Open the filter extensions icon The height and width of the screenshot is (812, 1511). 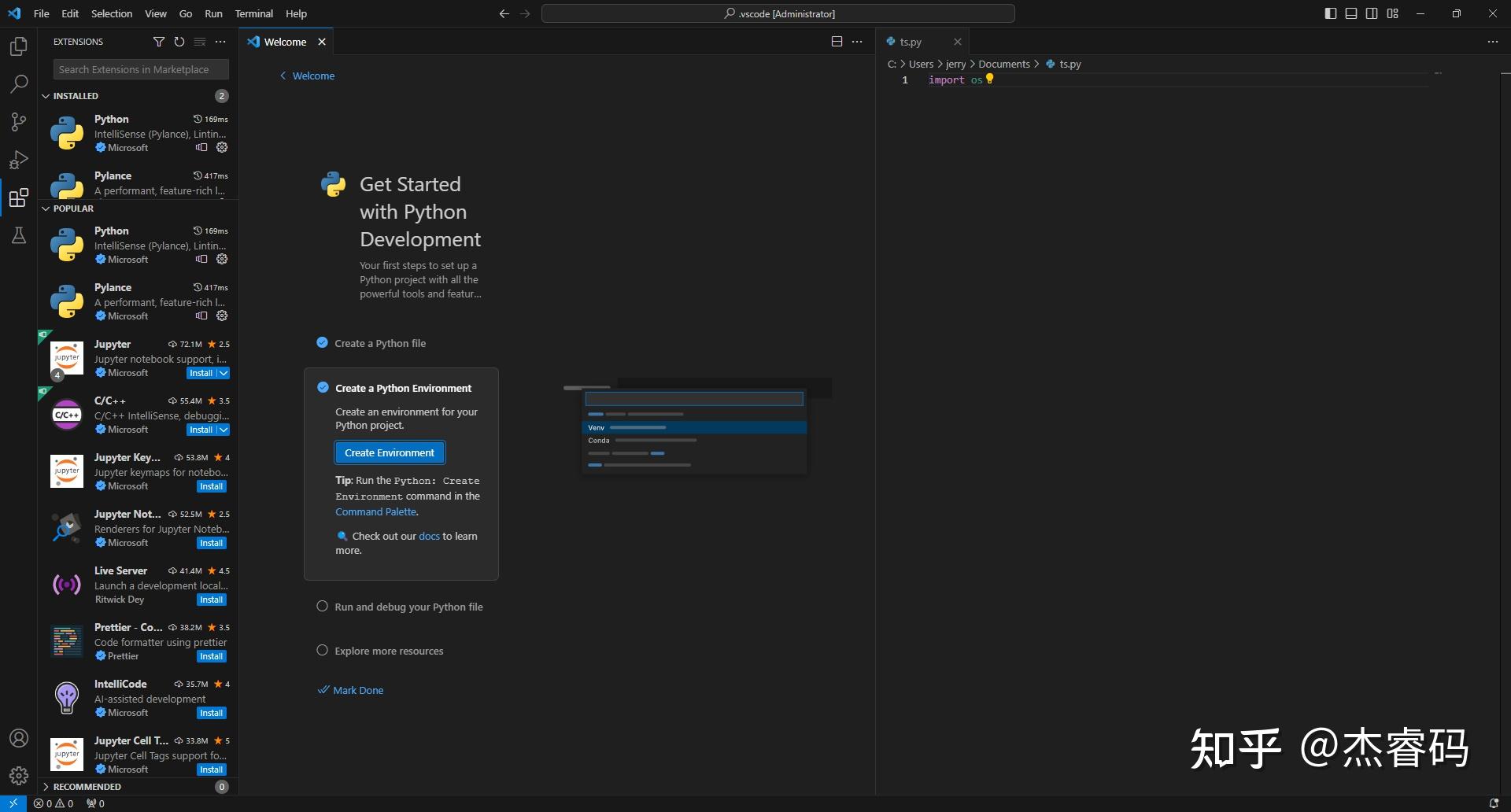coord(159,42)
